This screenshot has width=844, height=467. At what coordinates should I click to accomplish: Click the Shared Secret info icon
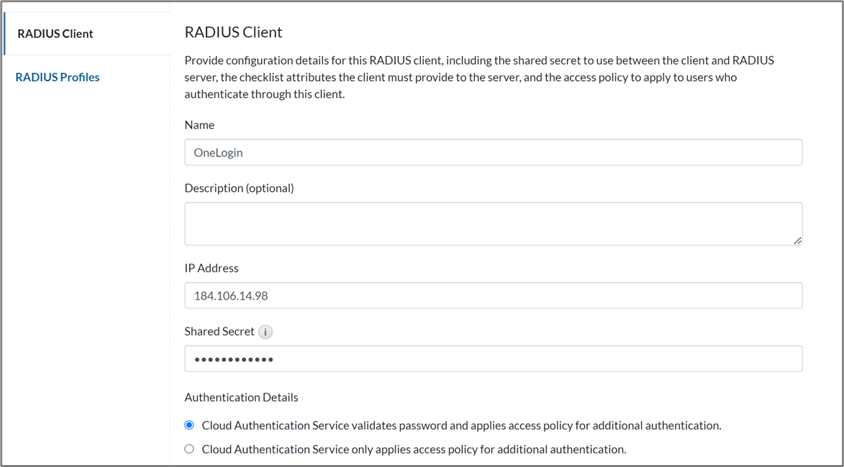click(265, 332)
